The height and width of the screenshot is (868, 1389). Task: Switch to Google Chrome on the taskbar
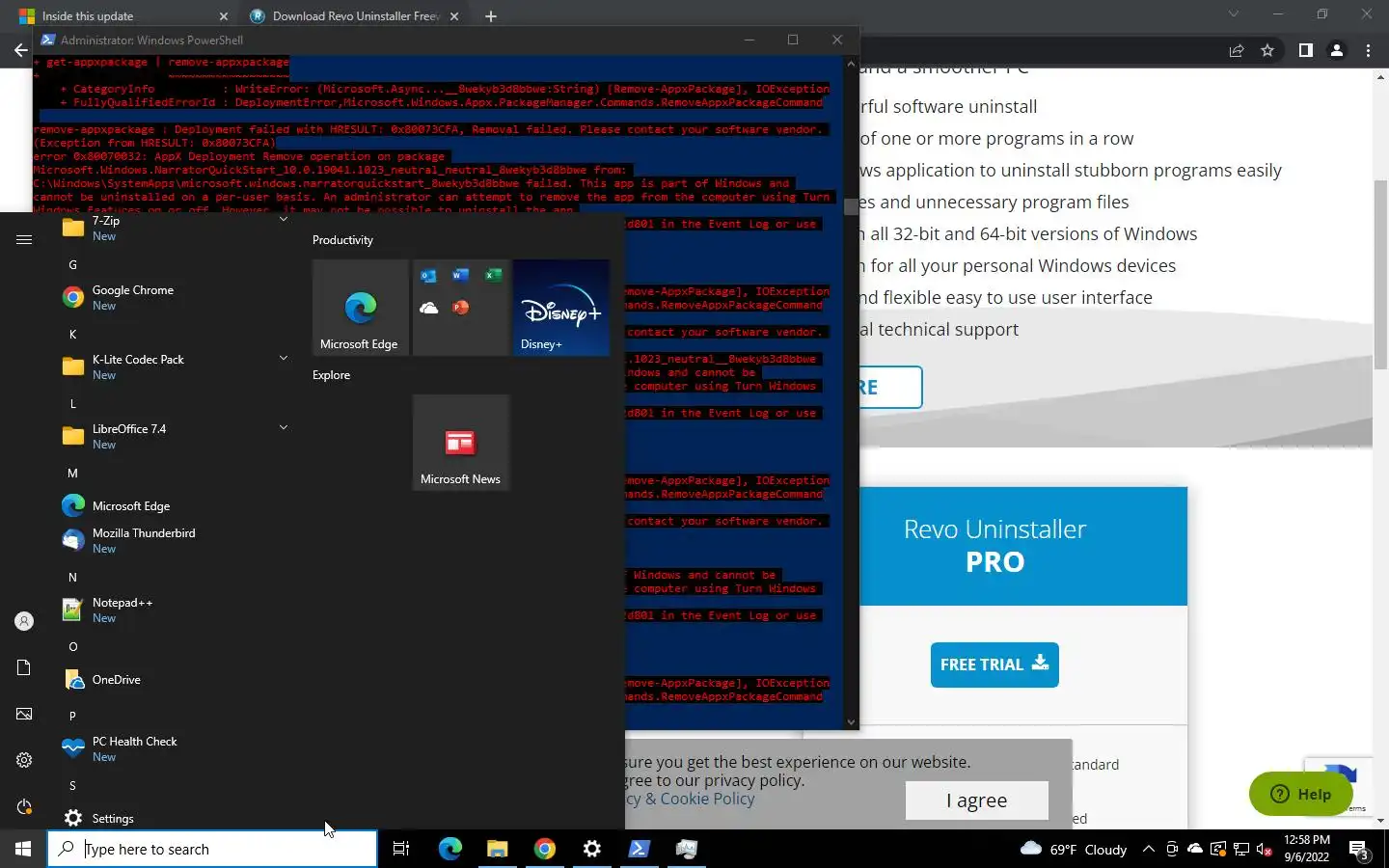click(544, 849)
